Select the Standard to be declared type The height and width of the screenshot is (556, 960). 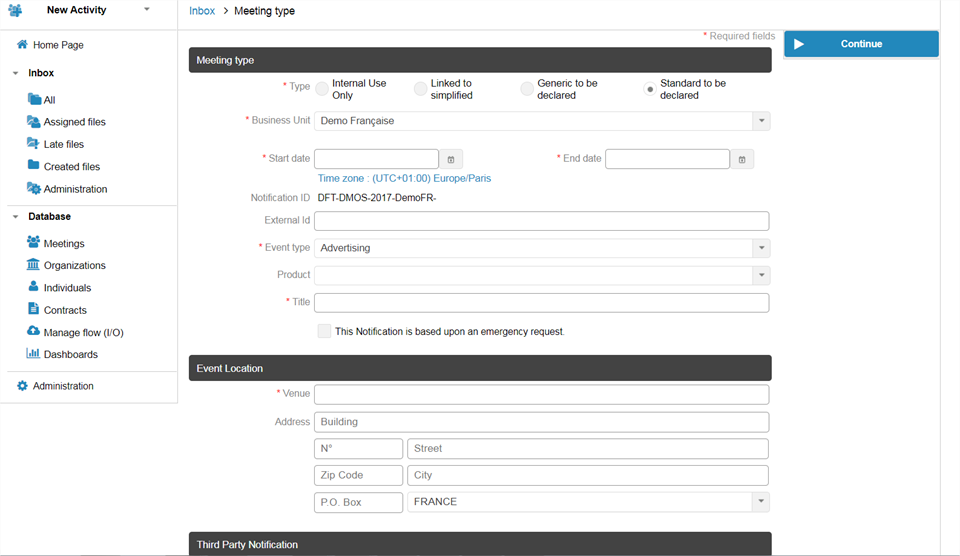point(650,89)
